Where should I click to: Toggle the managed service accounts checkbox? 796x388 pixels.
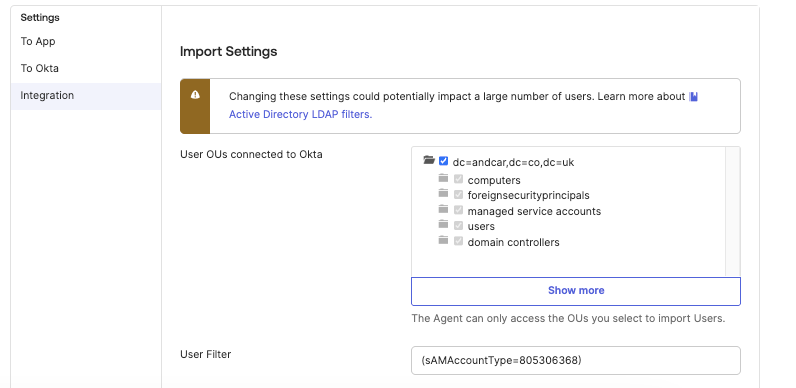(458, 210)
